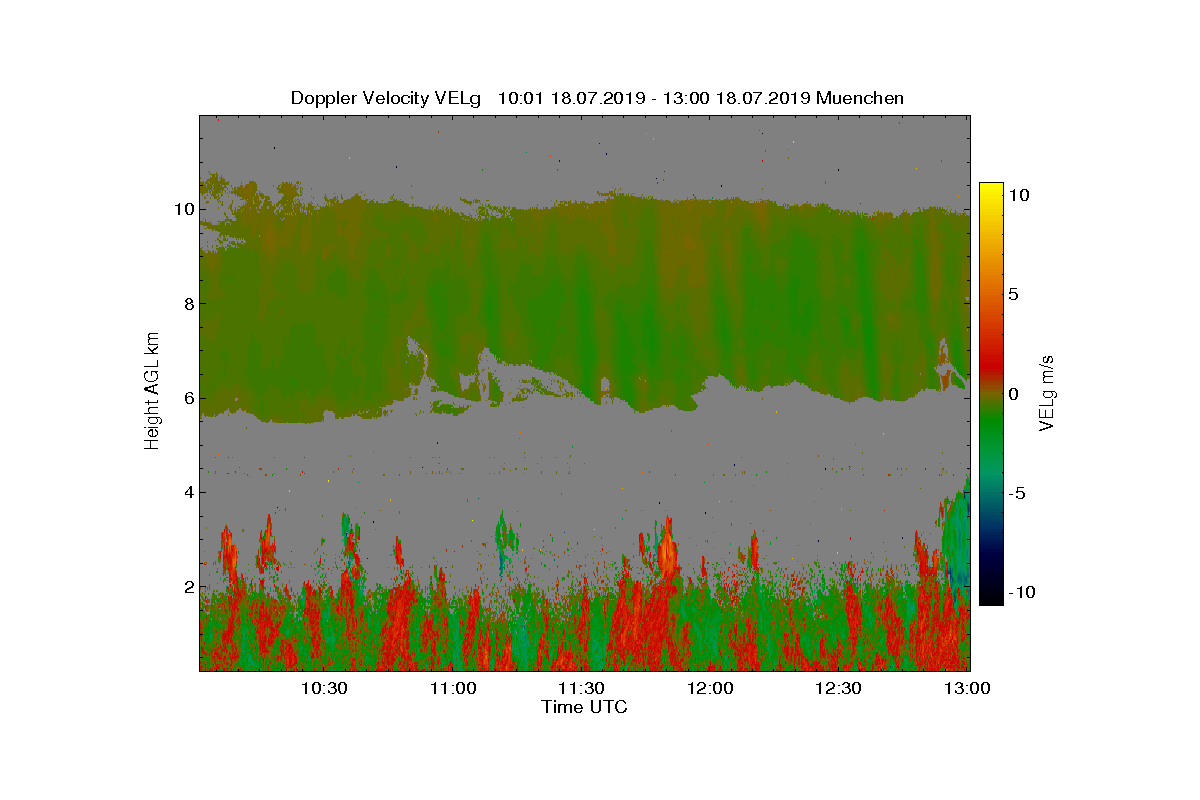This screenshot has height=800, width=1200.
Task: Click the 12:00 time axis label
Action: pos(710,688)
